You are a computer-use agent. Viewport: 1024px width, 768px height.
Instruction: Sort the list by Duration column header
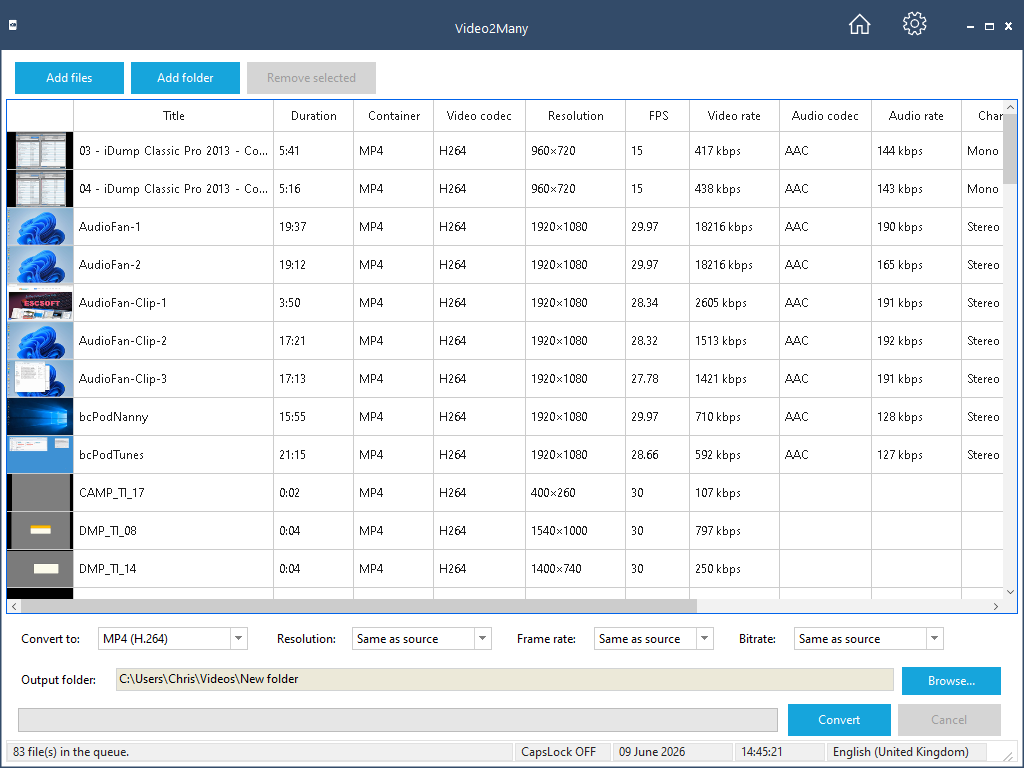(x=313, y=116)
